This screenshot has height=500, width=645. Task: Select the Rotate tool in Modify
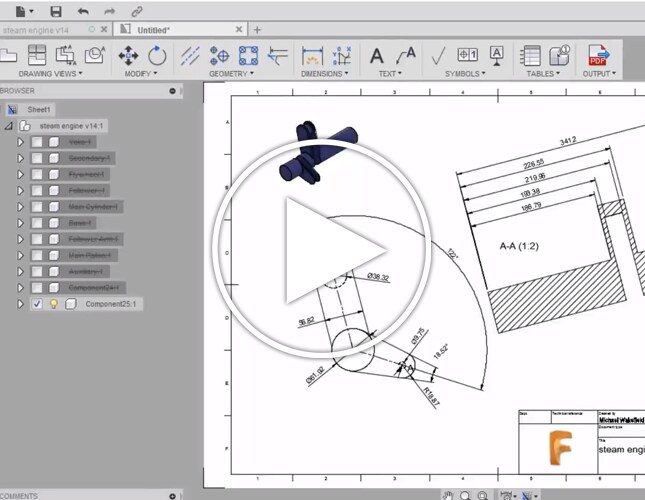(x=157, y=56)
